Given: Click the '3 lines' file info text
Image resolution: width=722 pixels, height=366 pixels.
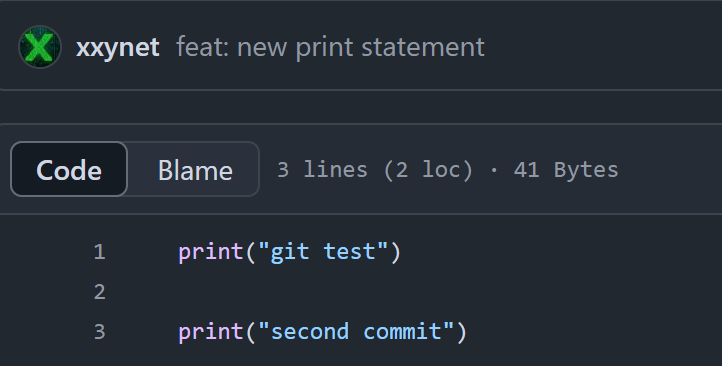Looking at the screenshot, I should click(x=322, y=170).
